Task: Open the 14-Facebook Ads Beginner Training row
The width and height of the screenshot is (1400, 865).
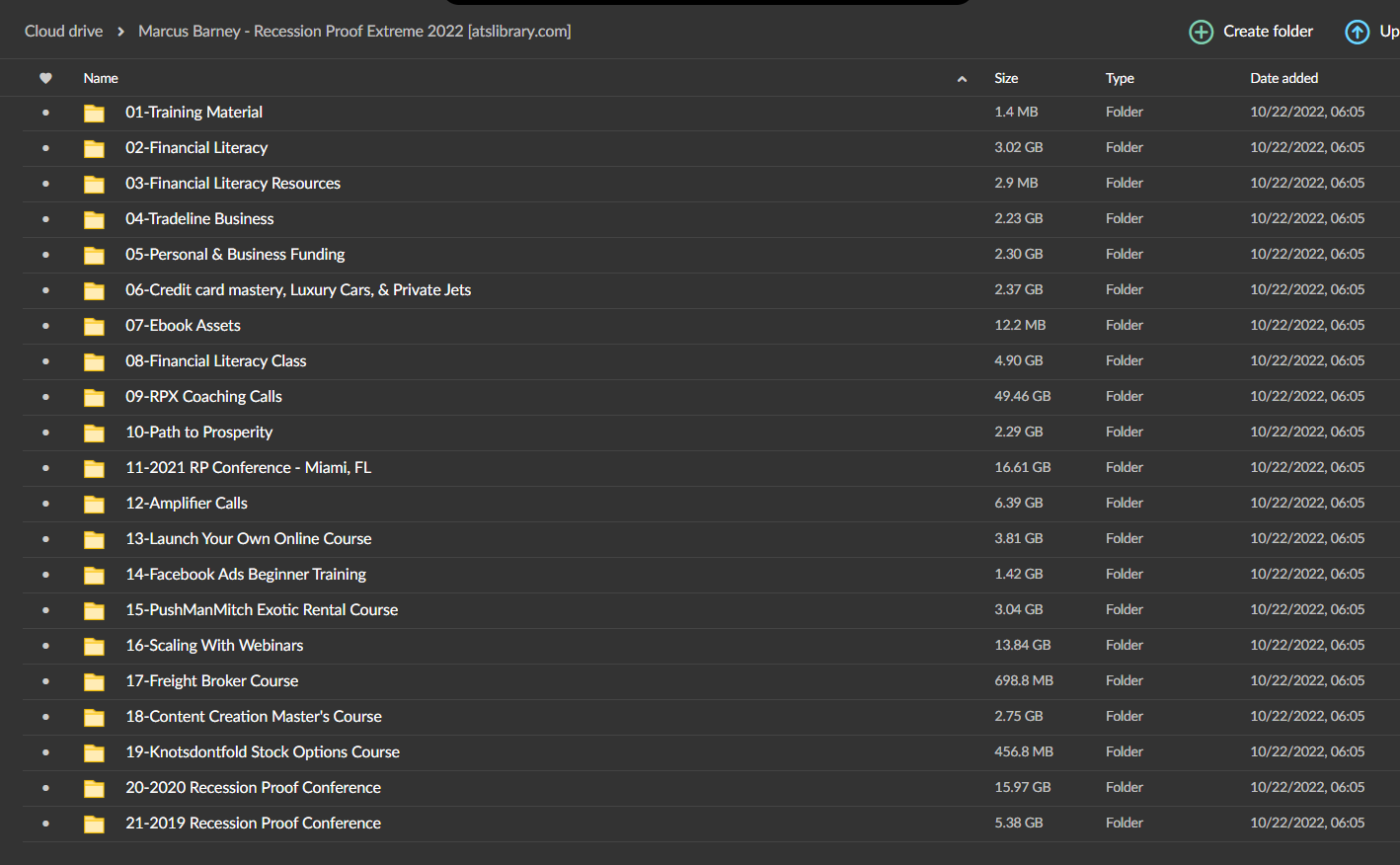Action: [711, 575]
